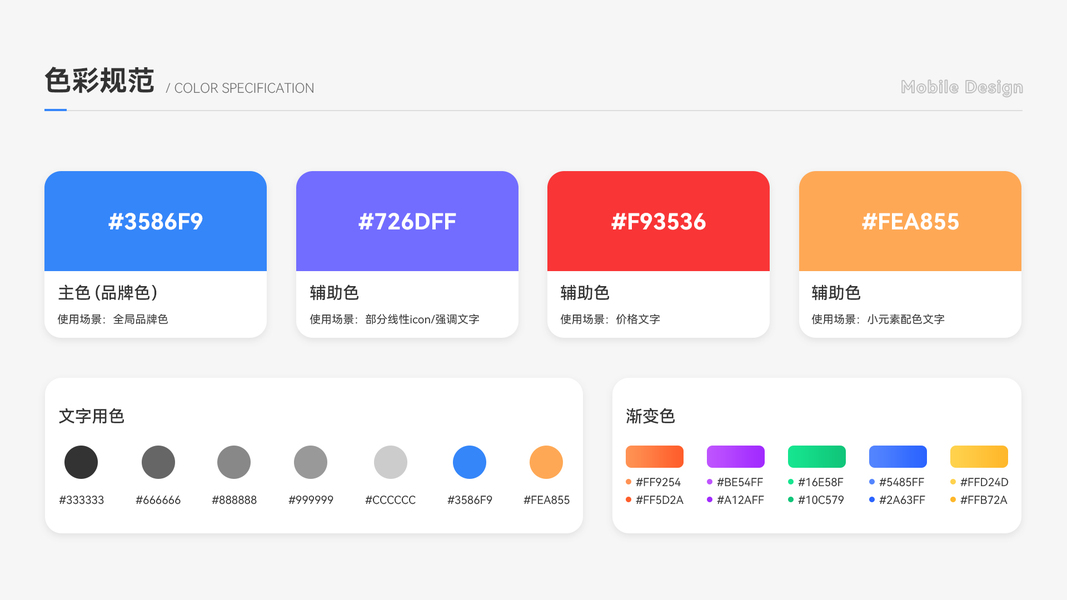Click the orange-red gradient swatch
This screenshot has width=1067, height=600.
click(x=654, y=457)
